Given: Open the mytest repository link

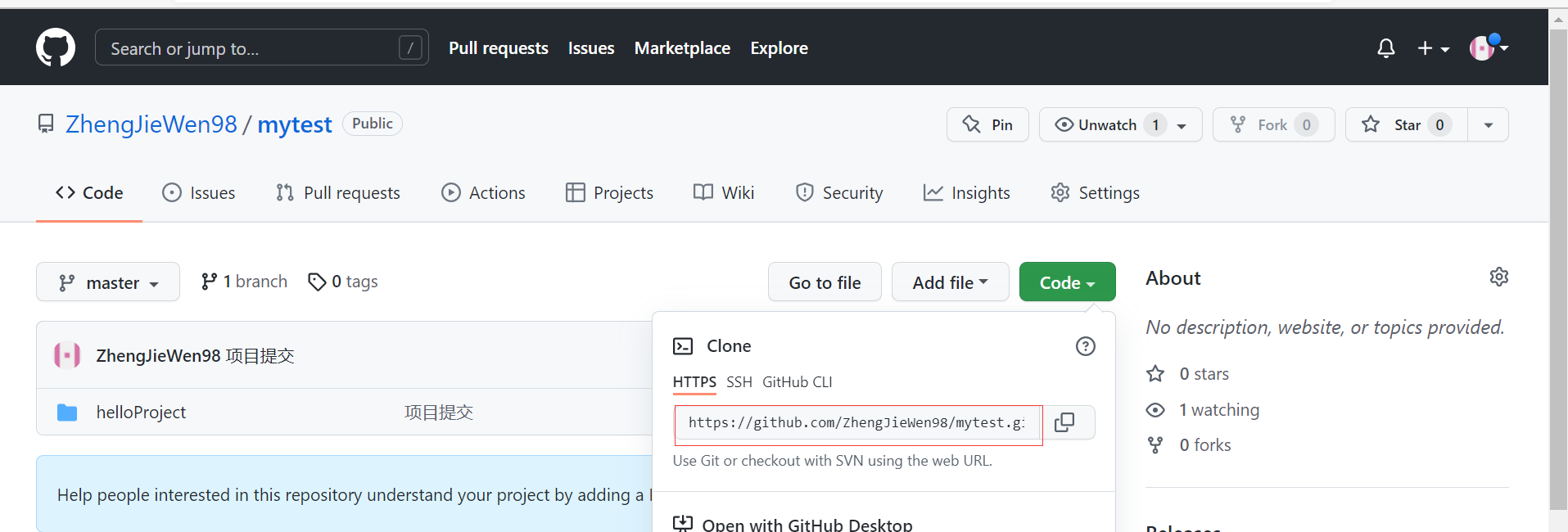Looking at the screenshot, I should [x=295, y=124].
